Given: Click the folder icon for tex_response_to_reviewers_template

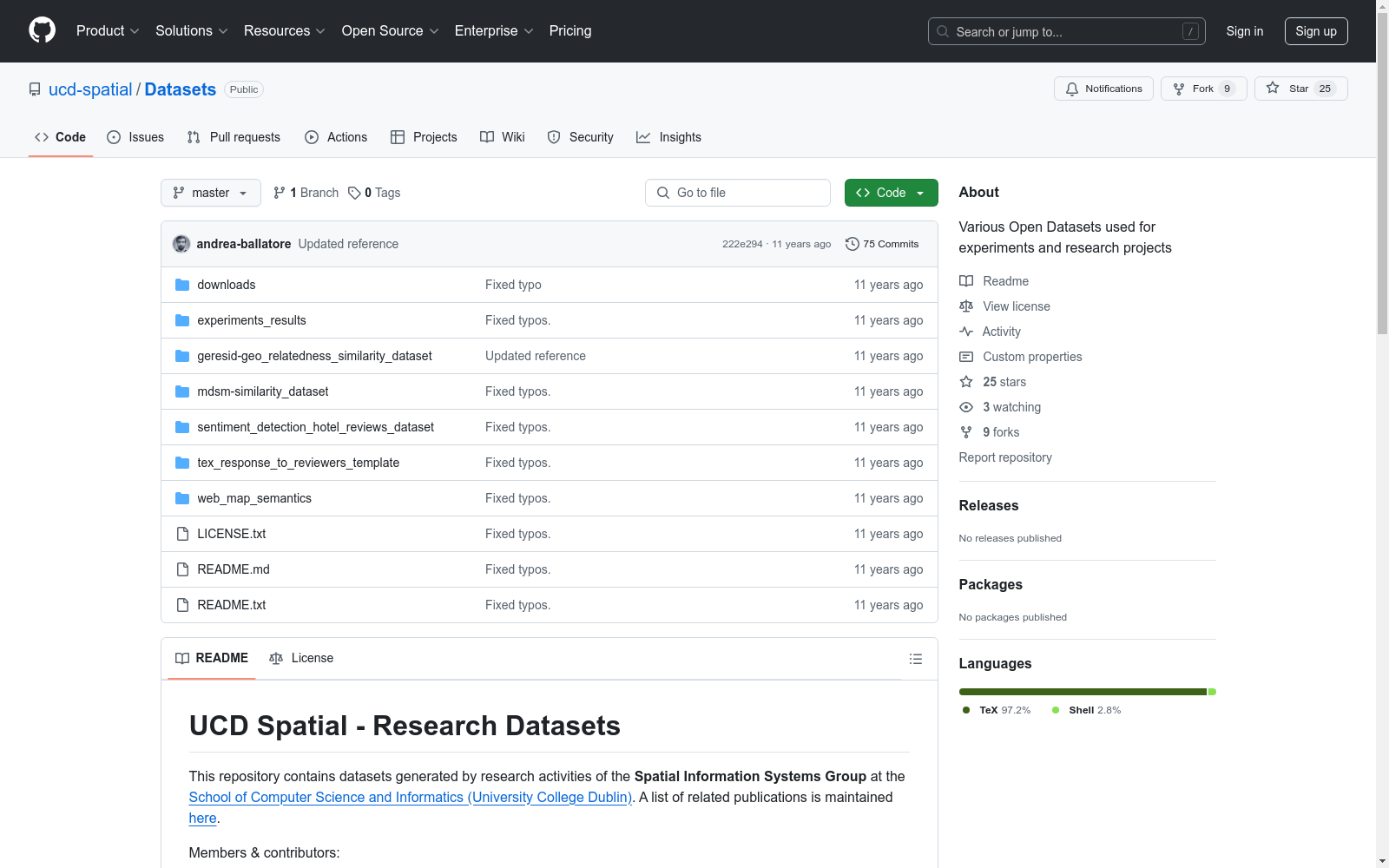Looking at the screenshot, I should [x=182, y=463].
